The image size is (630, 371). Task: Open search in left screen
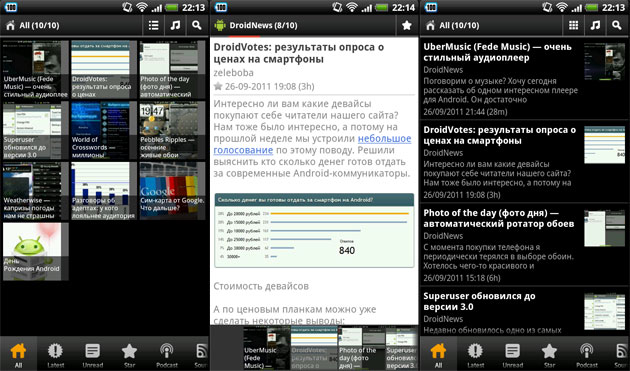tap(197, 25)
